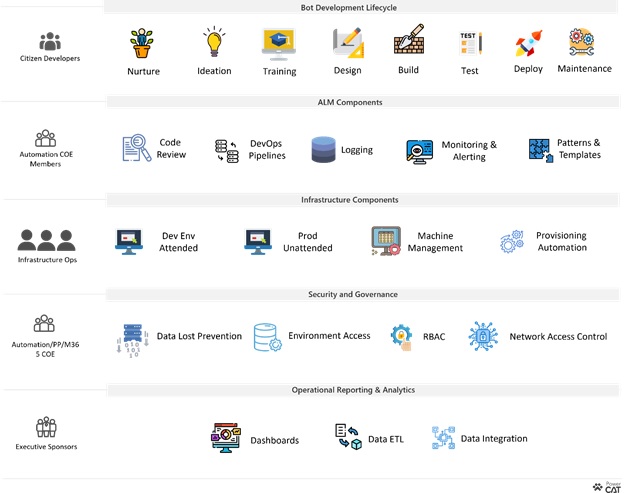Click the Dev Env Attended text
Screen dimensions: 630x493
[178, 242]
